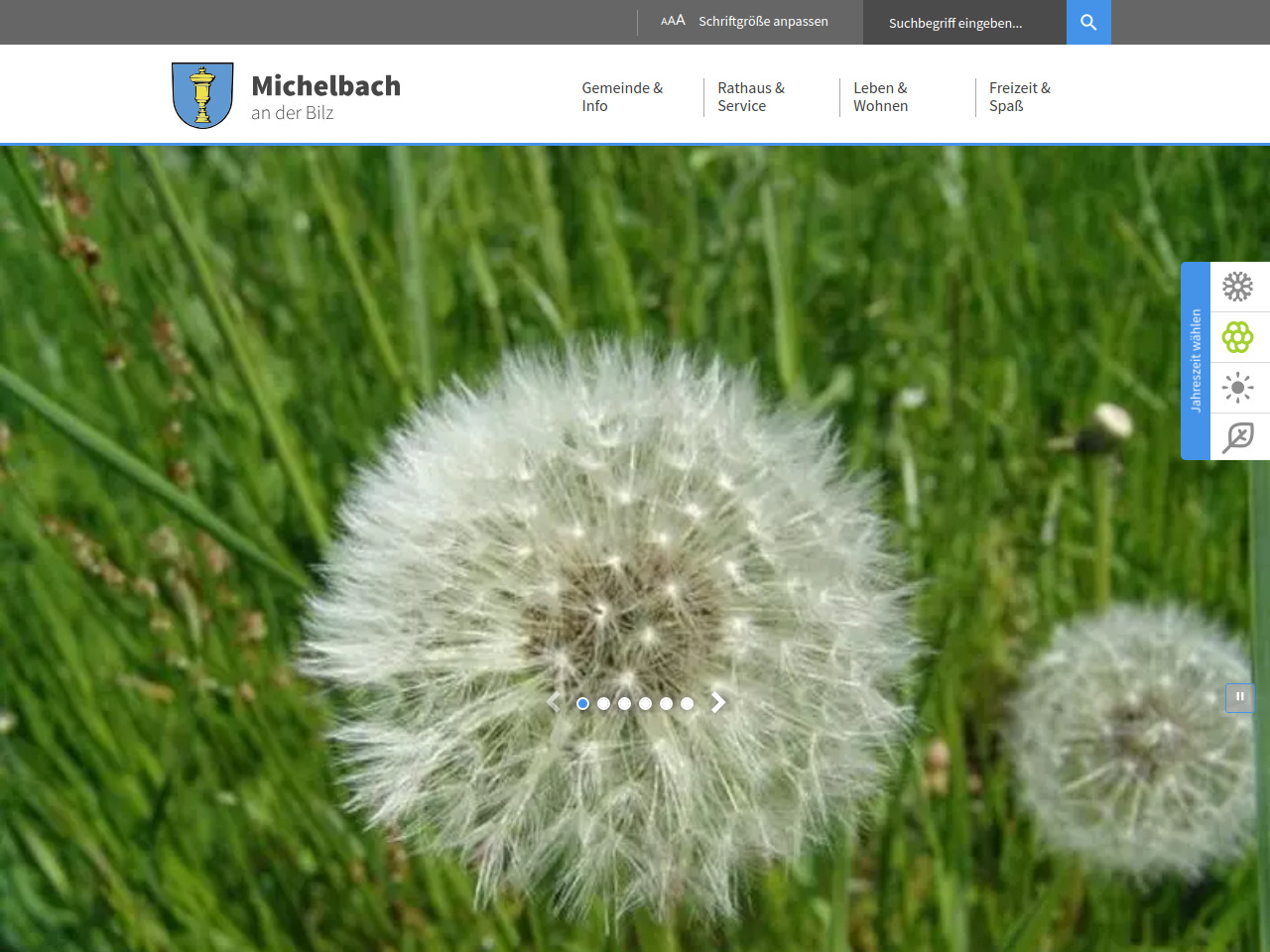Select the winter snowflake season icon
This screenshot has height=952, width=1270.
point(1238,287)
